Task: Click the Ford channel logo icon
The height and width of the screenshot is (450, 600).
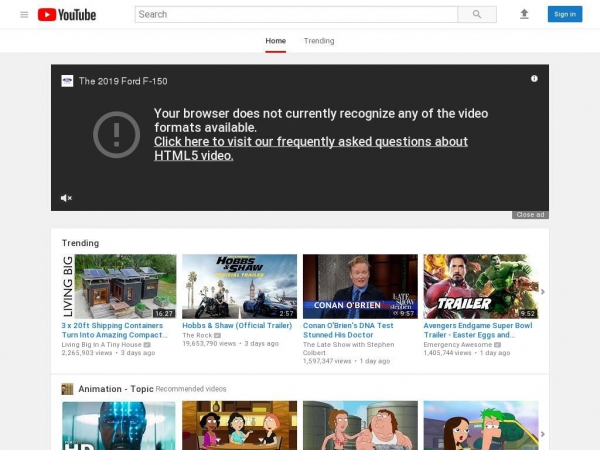Action: (67, 81)
